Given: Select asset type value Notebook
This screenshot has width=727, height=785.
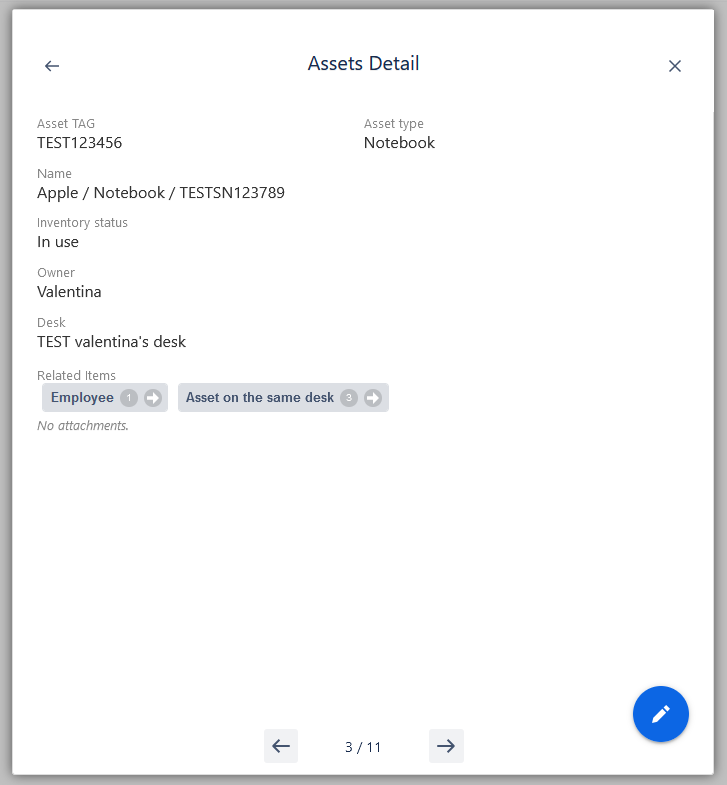Looking at the screenshot, I should tap(399, 143).
